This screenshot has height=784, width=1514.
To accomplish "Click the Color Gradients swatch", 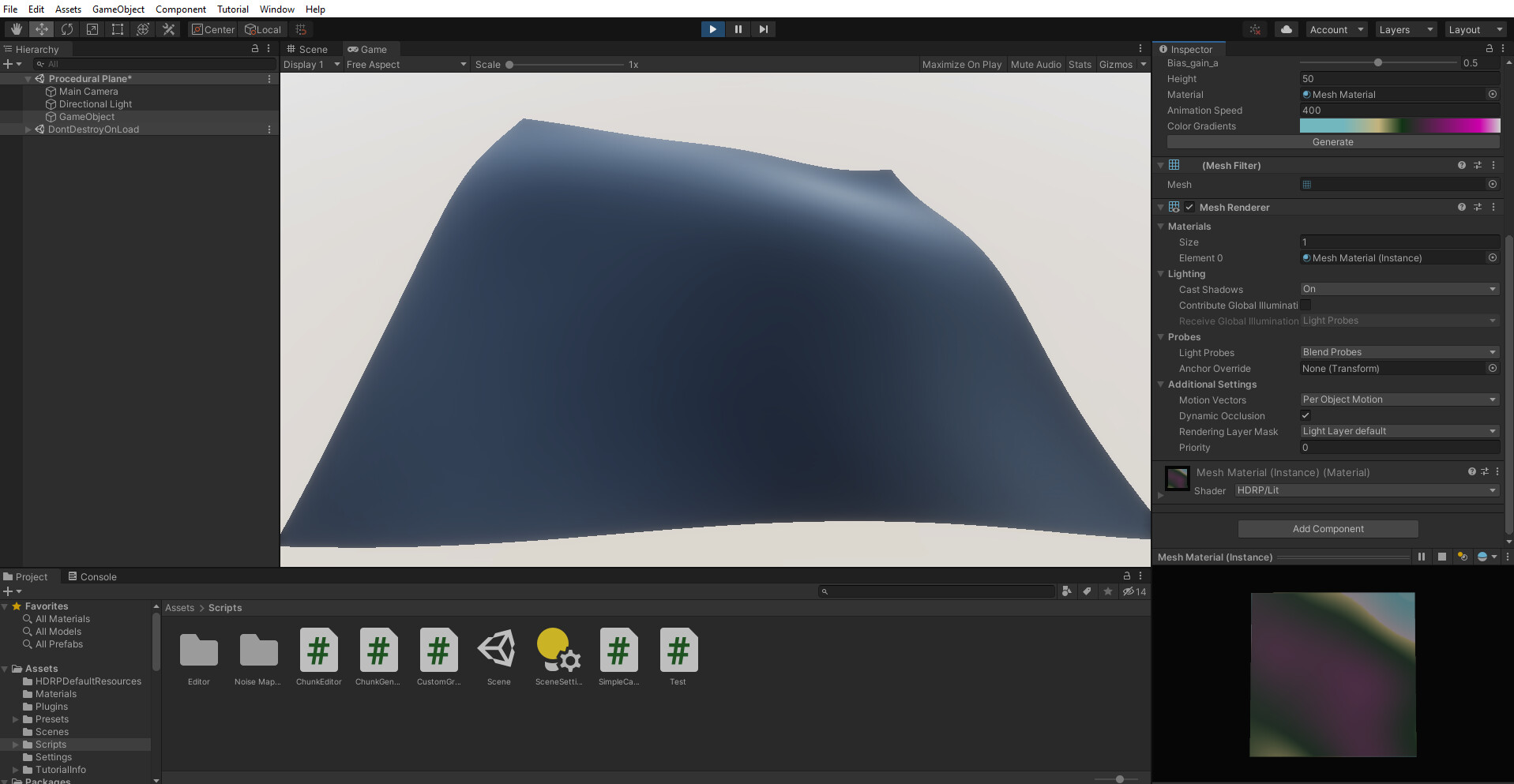I will click(x=1399, y=126).
